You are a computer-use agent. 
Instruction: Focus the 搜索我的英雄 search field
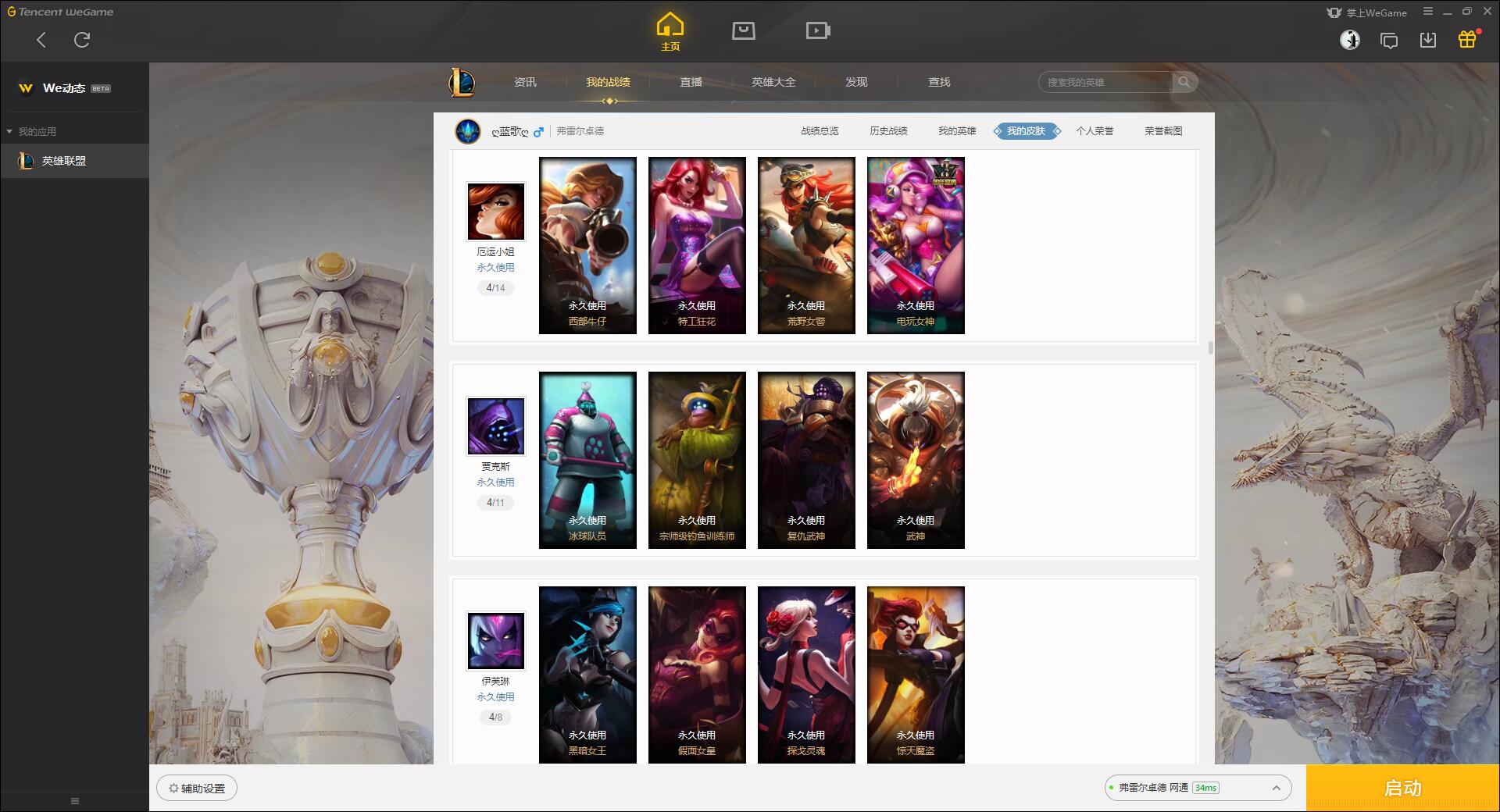pyautogui.click(x=1105, y=82)
